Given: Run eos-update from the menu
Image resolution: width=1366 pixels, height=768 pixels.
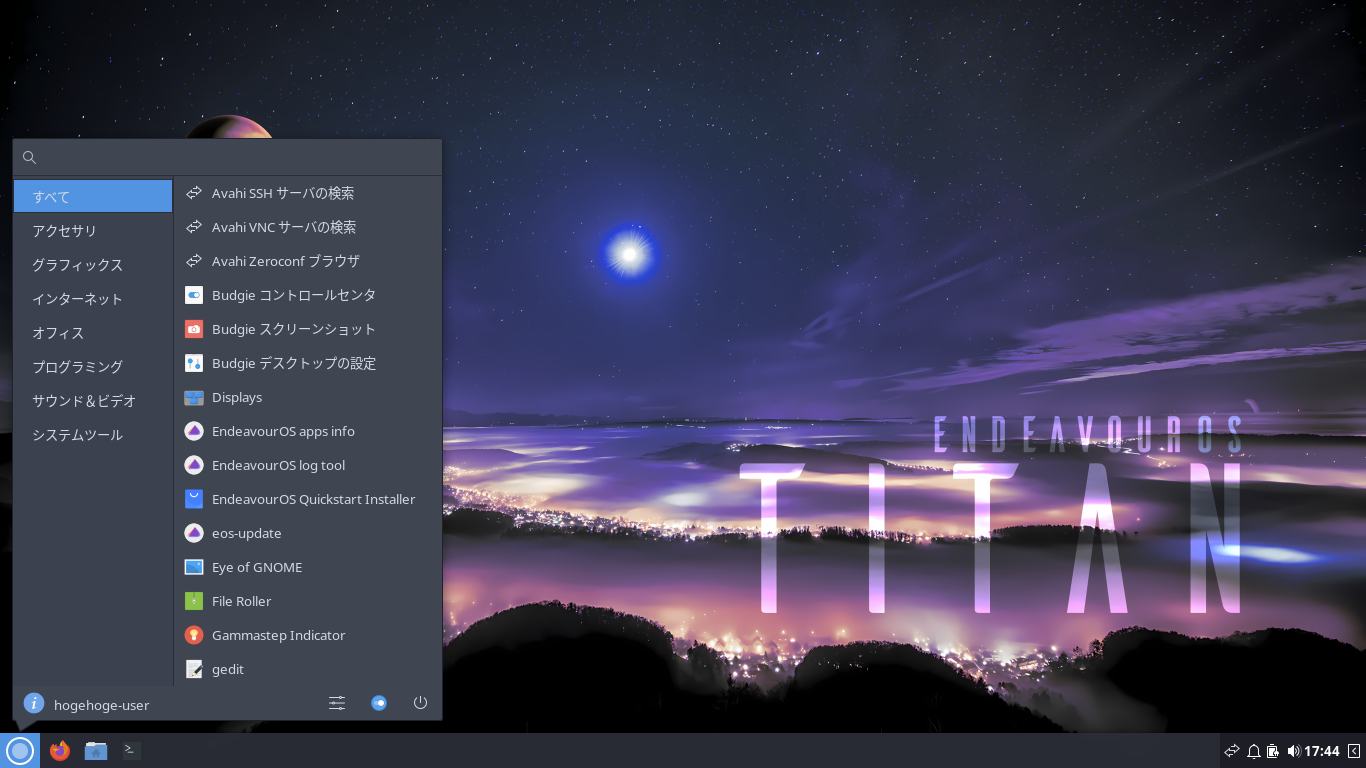Looking at the screenshot, I should [308, 533].
